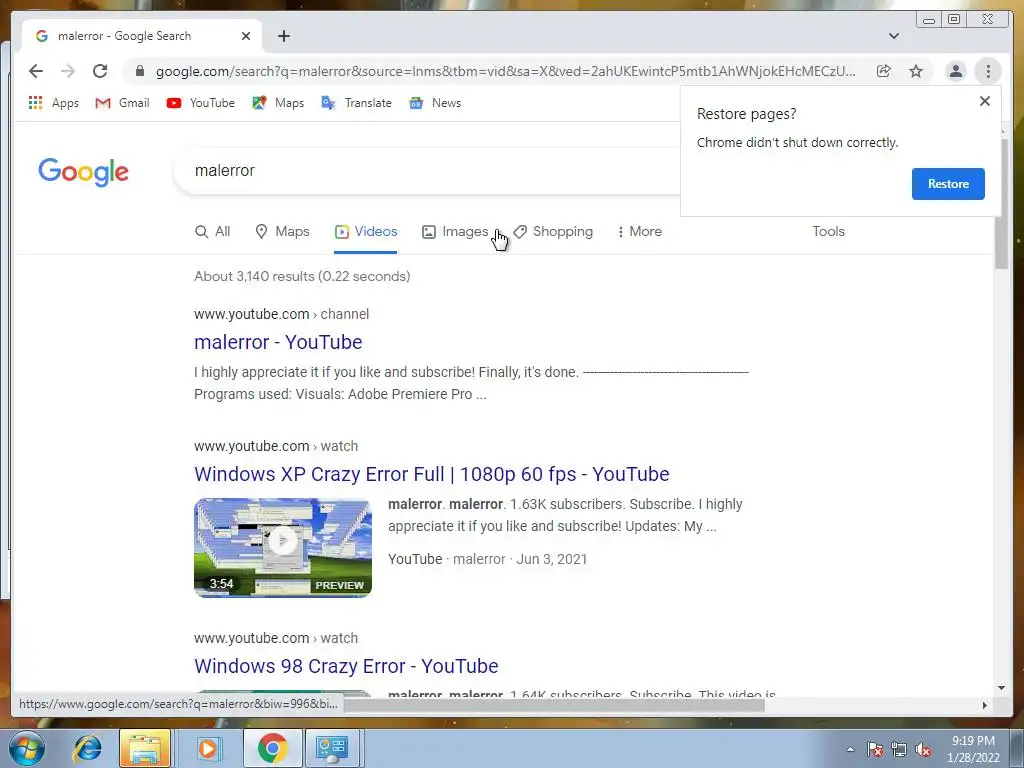Click the muted volume tray icon
The width and height of the screenshot is (1024, 768).
pos(923,750)
